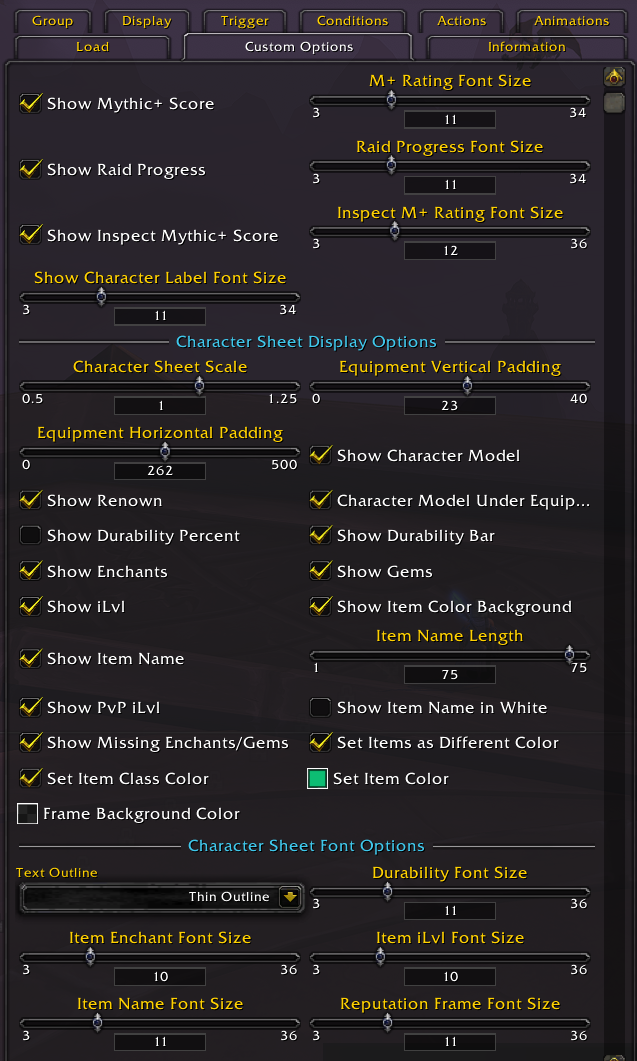Click the M+ Rating Font Size value field
Viewport: 637px width, 1061px height.
450,120
